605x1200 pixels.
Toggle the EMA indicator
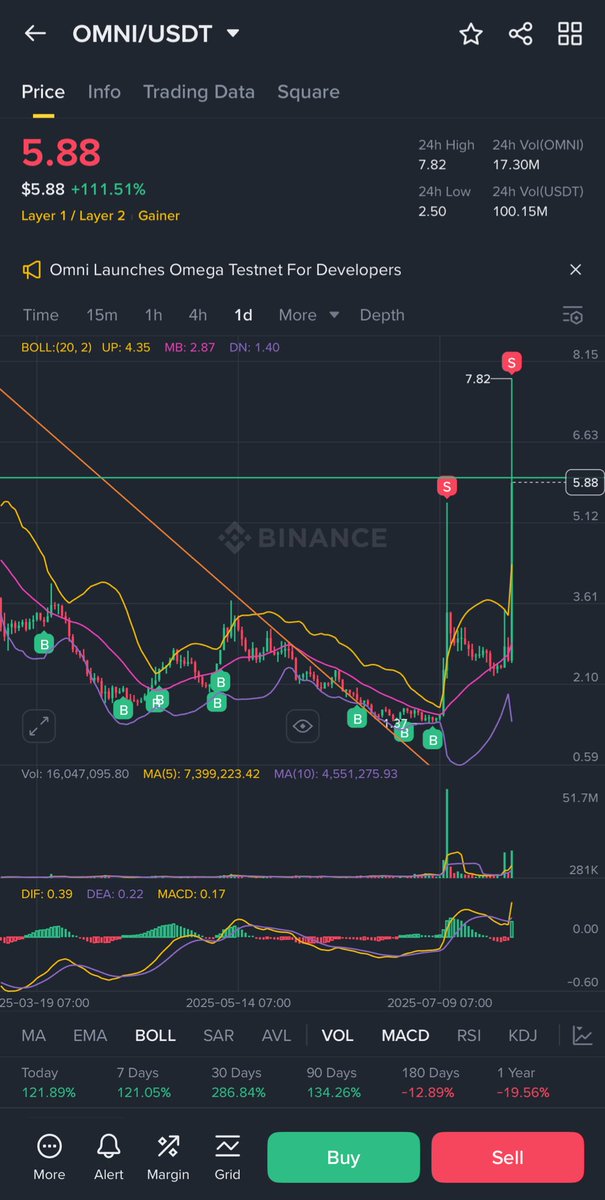click(x=90, y=1036)
